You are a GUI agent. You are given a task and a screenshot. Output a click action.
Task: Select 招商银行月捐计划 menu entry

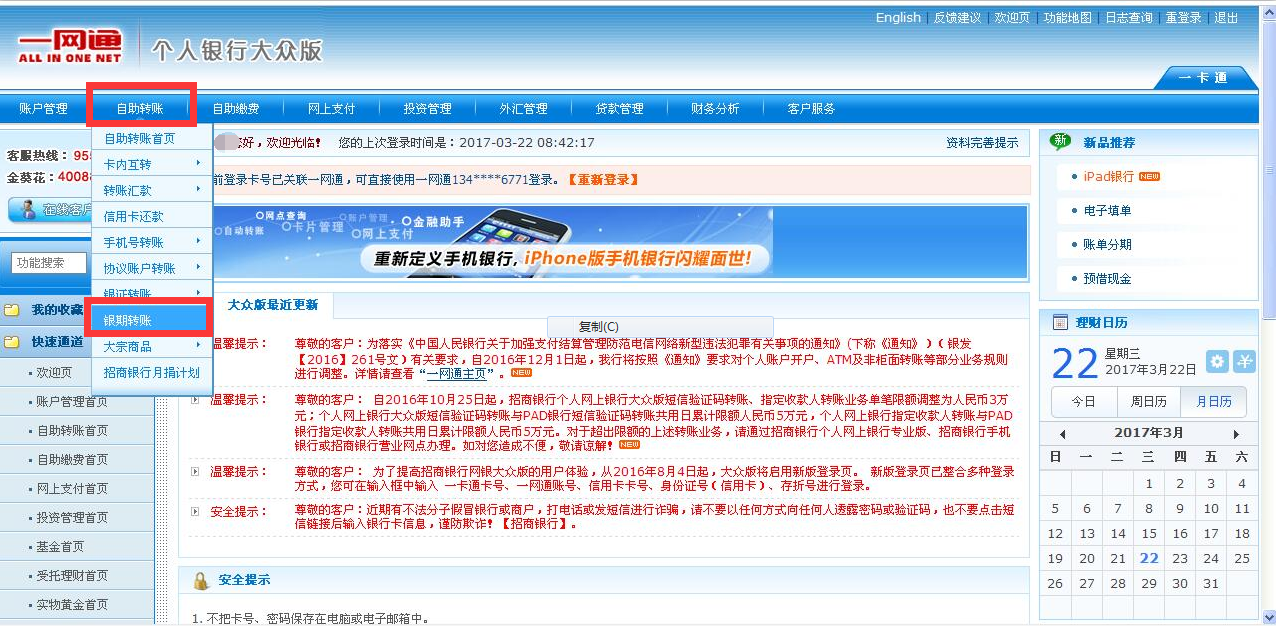tap(150, 372)
